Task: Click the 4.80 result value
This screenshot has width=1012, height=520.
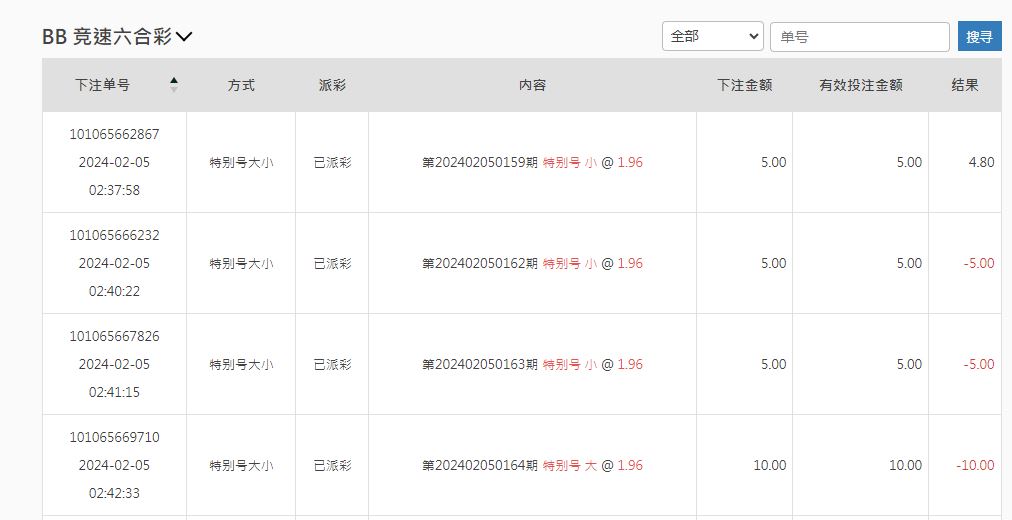Action: 981,162
